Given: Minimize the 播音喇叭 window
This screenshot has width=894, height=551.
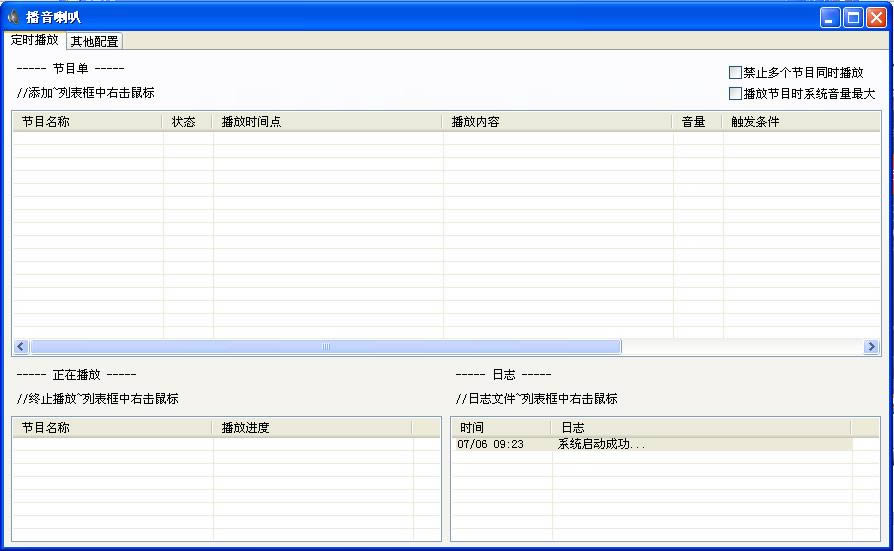Looking at the screenshot, I should [830, 18].
